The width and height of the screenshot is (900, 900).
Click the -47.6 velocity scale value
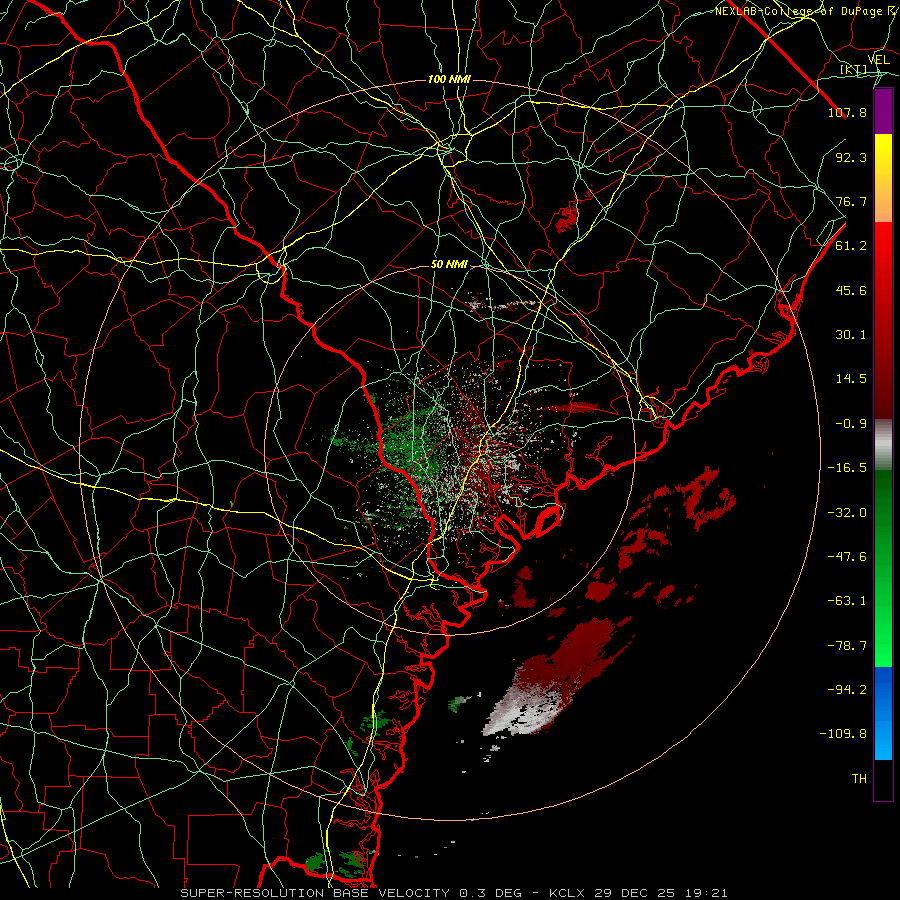[x=847, y=557]
